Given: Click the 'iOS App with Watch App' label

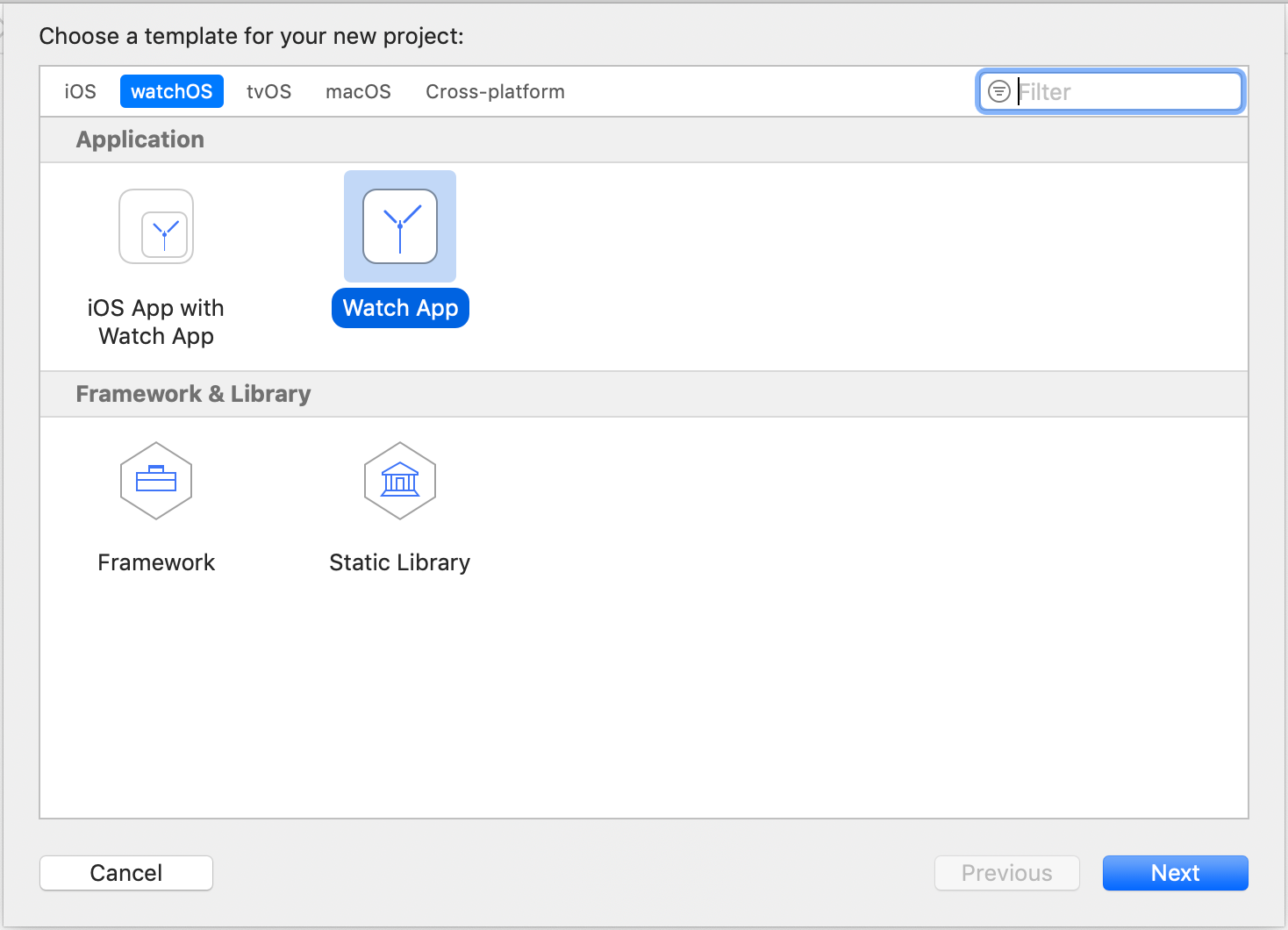Looking at the screenshot, I should pos(156,322).
